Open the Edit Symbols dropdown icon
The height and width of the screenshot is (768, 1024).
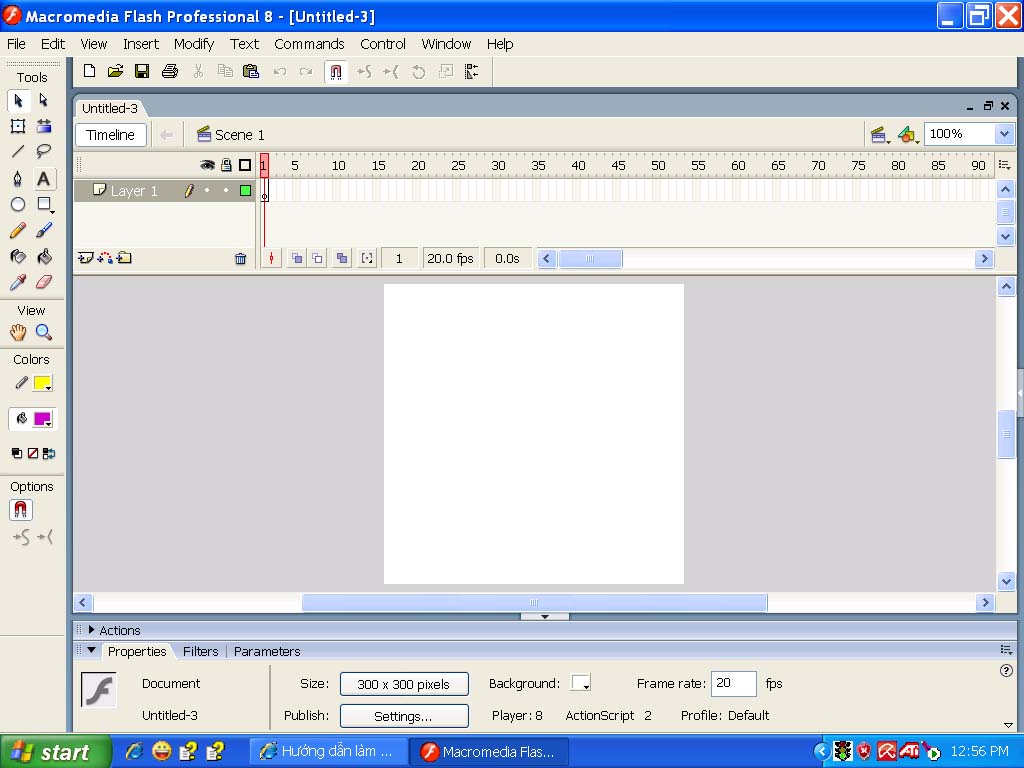[x=908, y=135]
